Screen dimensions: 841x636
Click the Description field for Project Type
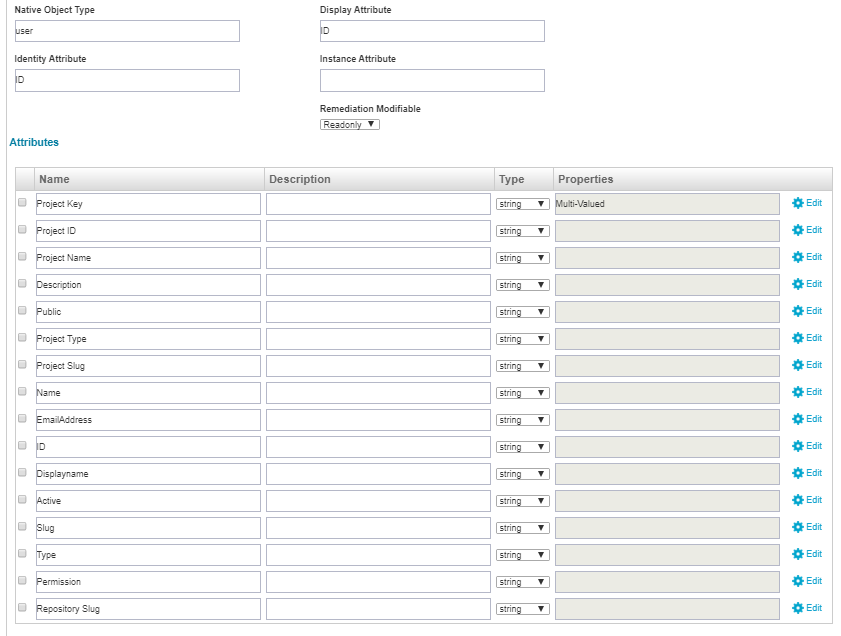point(378,339)
